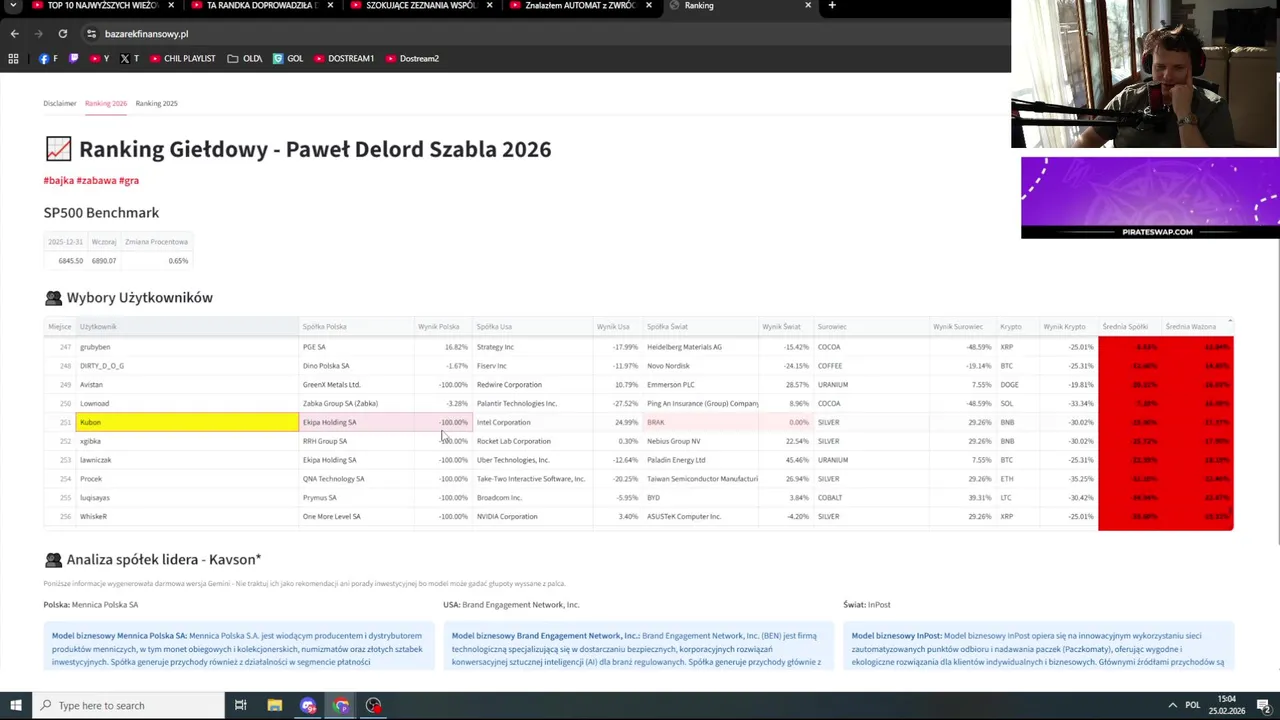The height and width of the screenshot is (720, 1280).
Task: Open the browser apps grid icon
Action: coord(13,59)
